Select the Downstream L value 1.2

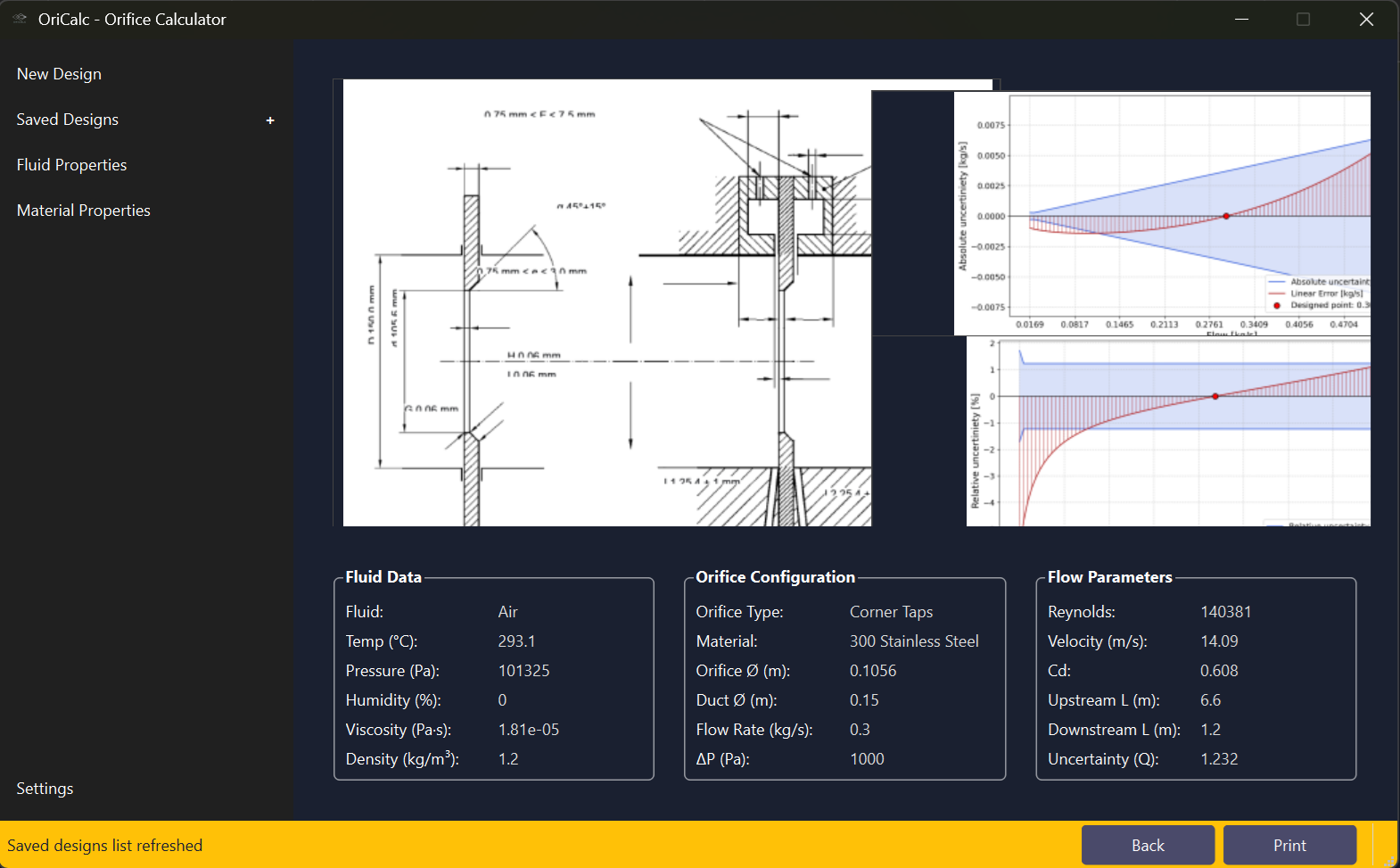(1210, 730)
